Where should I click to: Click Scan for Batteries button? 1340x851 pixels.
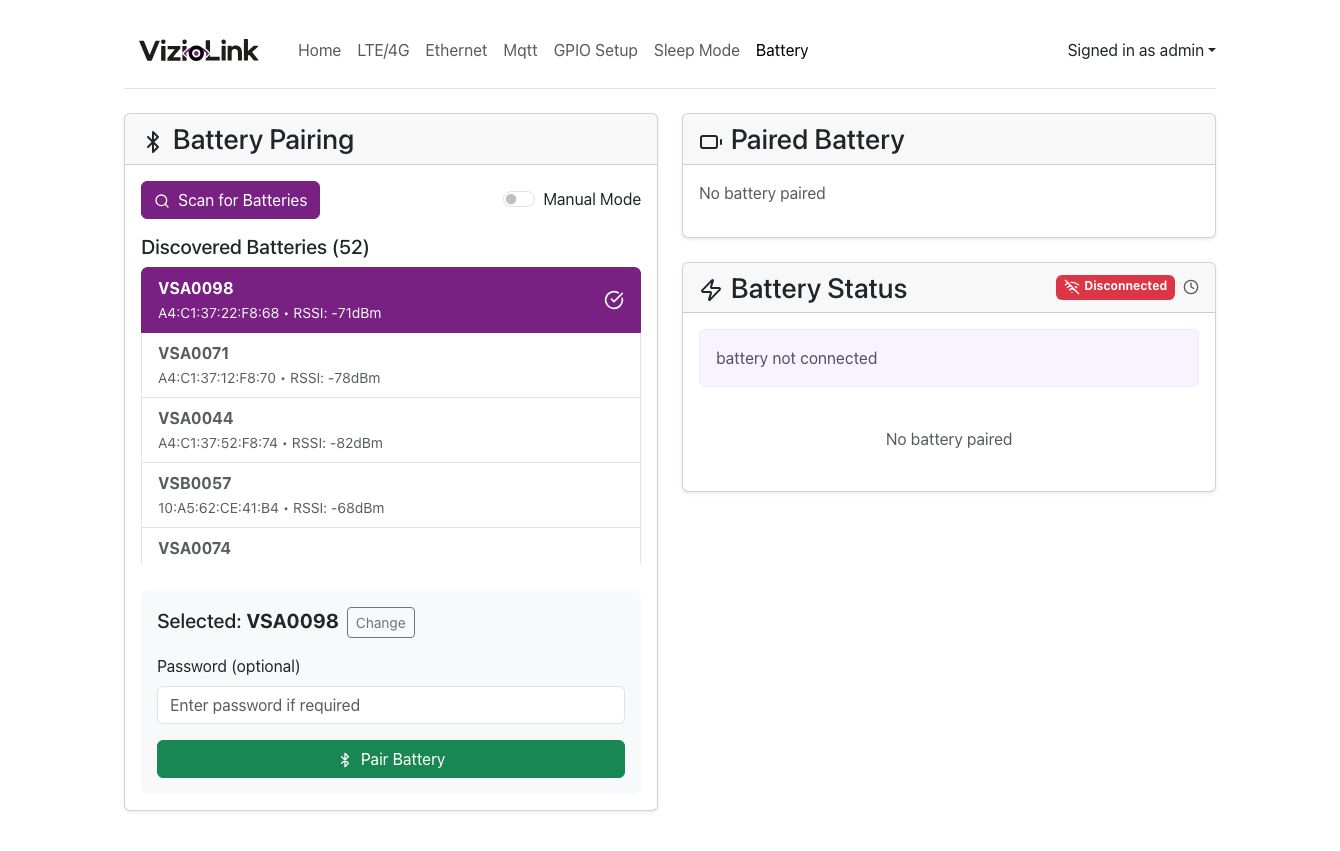[230, 200]
